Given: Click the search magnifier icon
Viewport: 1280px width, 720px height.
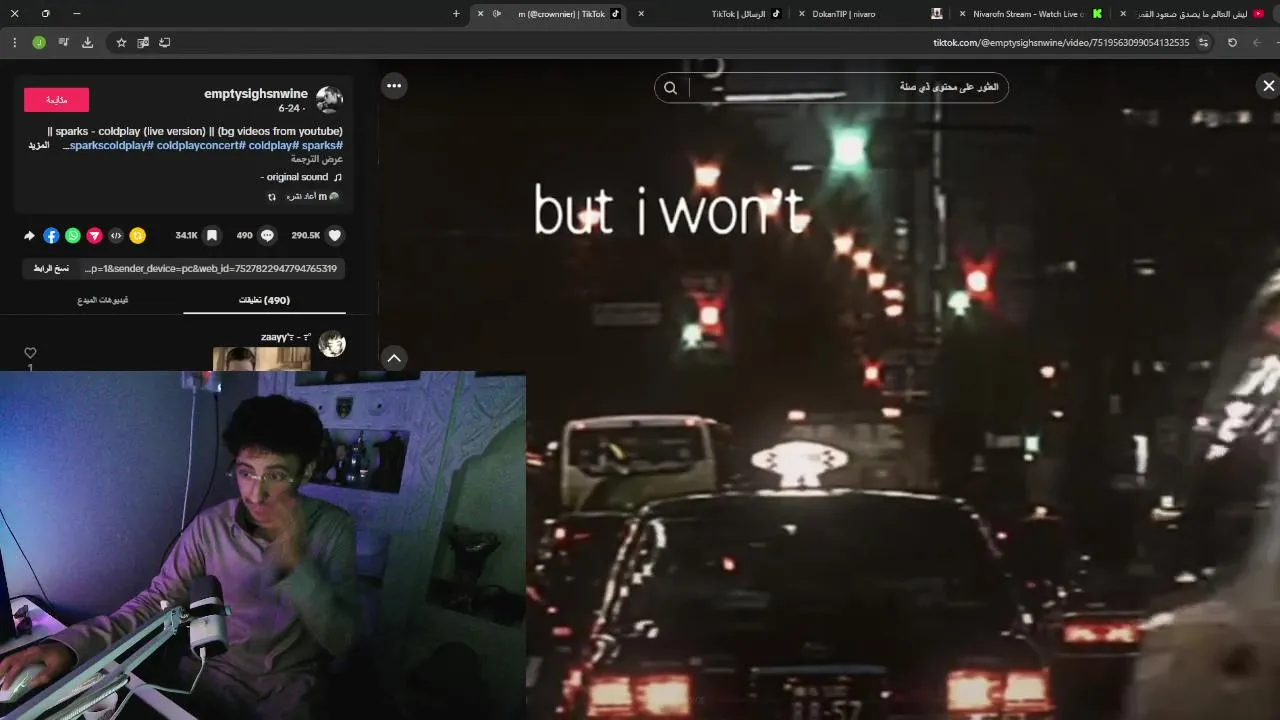Looking at the screenshot, I should (x=671, y=88).
